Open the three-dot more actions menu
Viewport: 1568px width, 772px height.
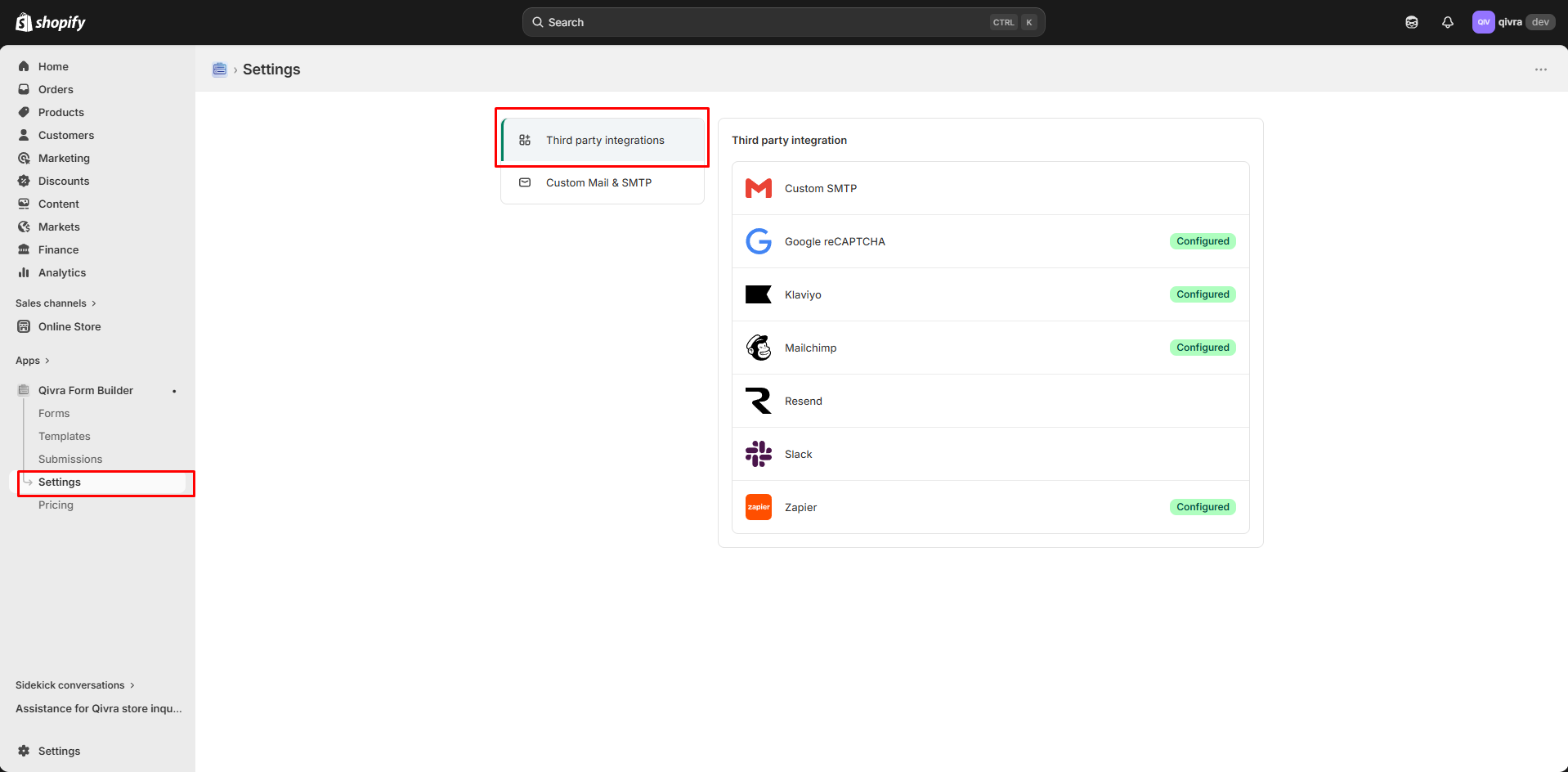[1541, 70]
